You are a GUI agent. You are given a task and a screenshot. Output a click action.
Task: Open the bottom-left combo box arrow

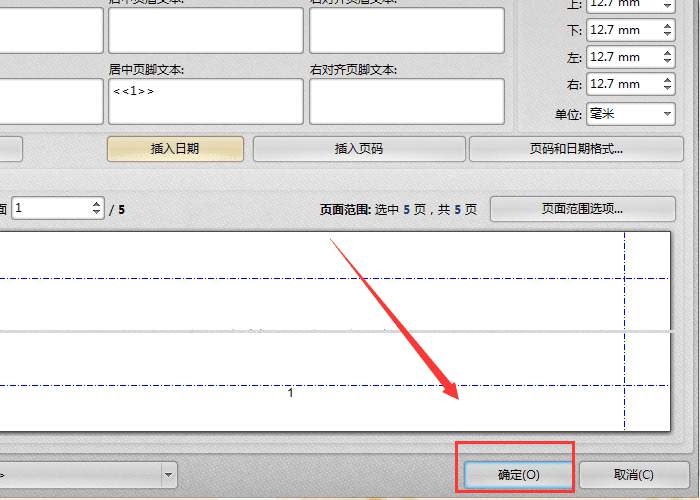click(x=168, y=475)
